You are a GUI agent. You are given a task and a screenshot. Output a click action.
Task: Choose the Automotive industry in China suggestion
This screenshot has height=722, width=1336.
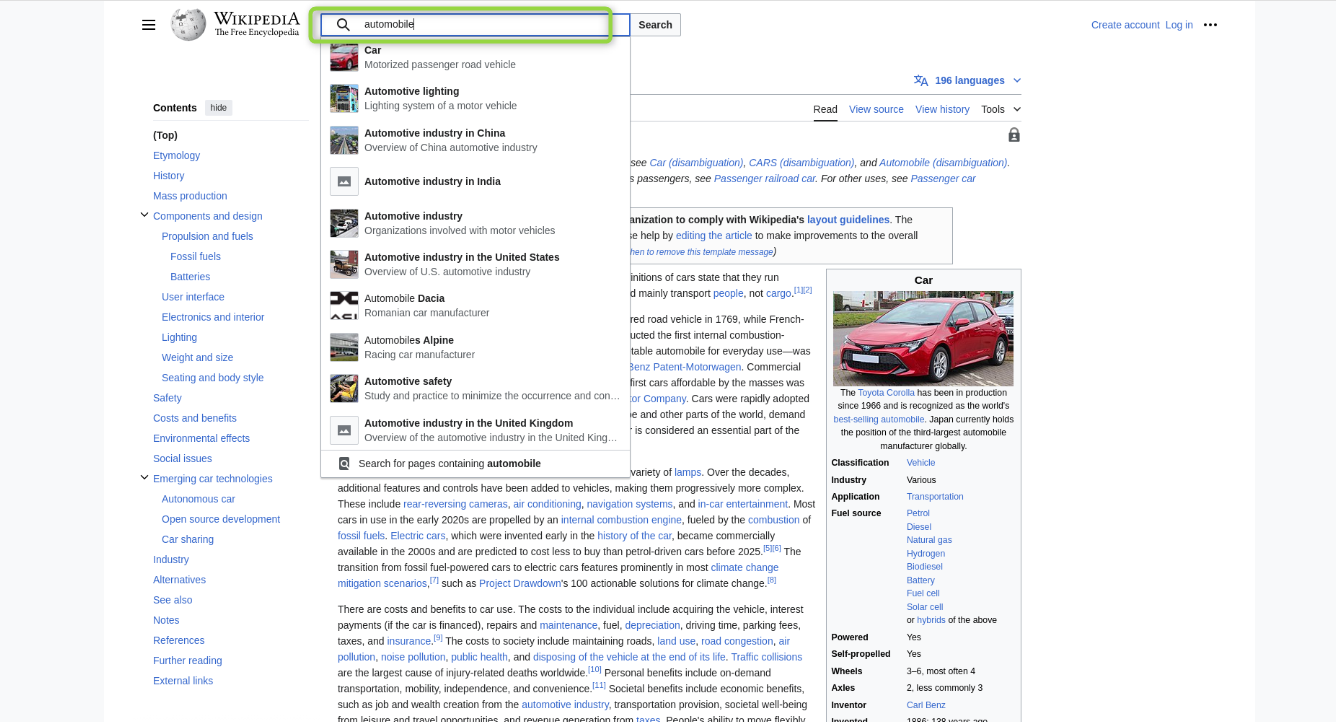[434, 139]
